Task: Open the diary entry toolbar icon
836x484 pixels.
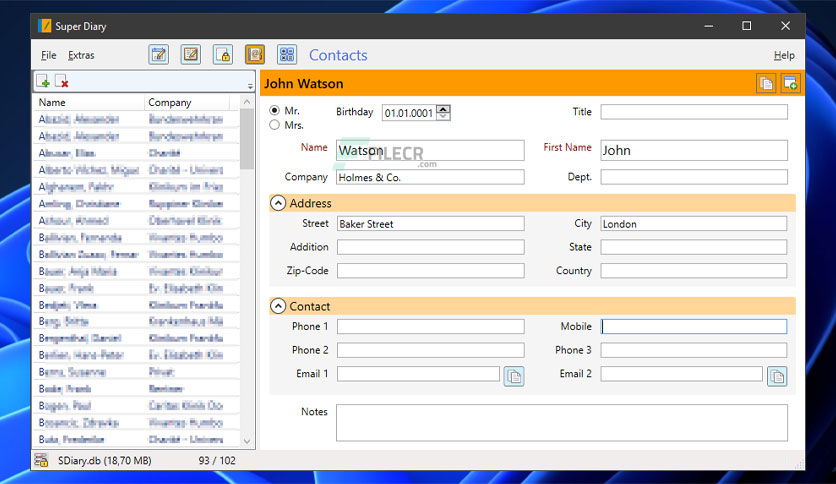Action: point(159,54)
